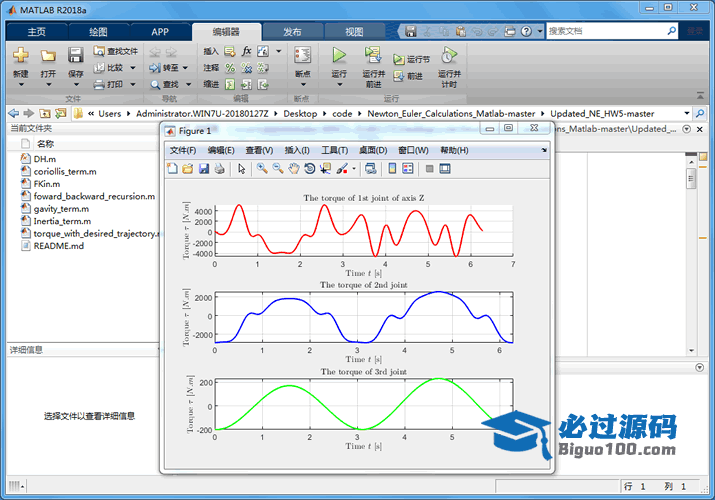
Task: Open the address path history dropdown
Action: [x=687, y=113]
